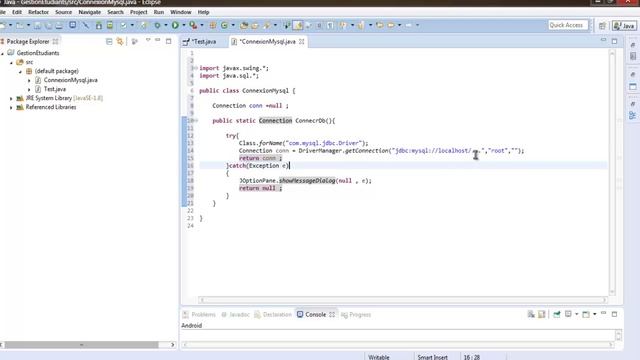640x360 pixels.
Task: Click the Open Console icon
Action: (x=586, y=314)
